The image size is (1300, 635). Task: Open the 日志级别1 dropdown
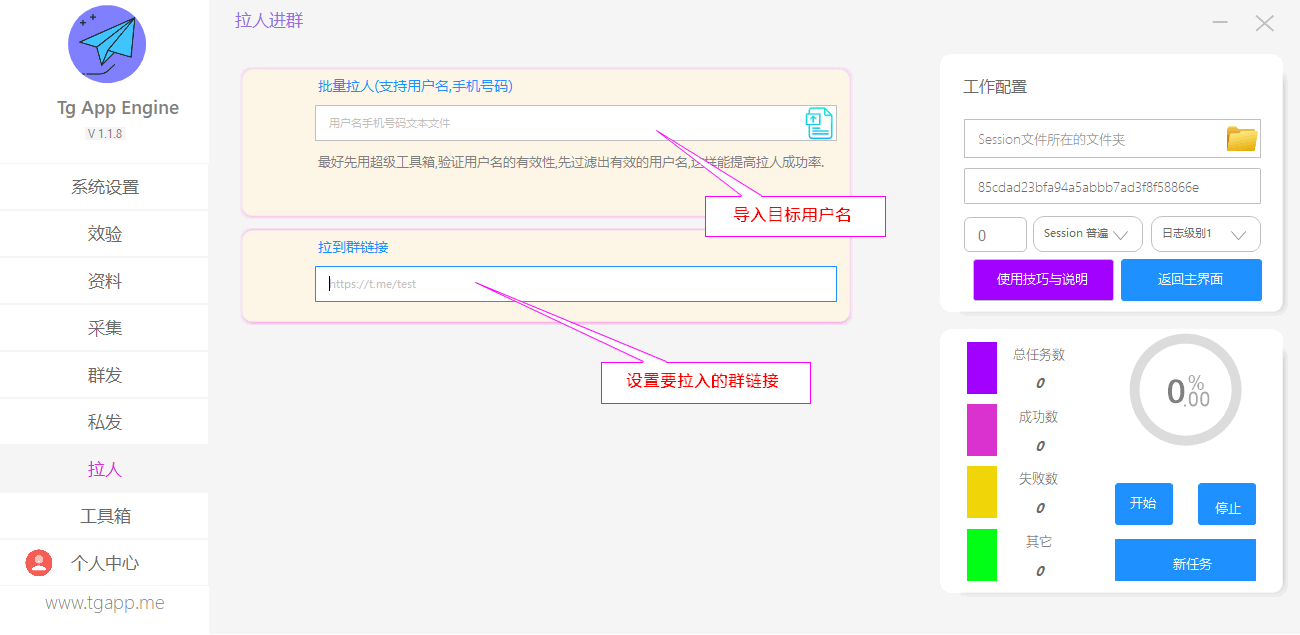pyautogui.click(x=1205, y=234)
